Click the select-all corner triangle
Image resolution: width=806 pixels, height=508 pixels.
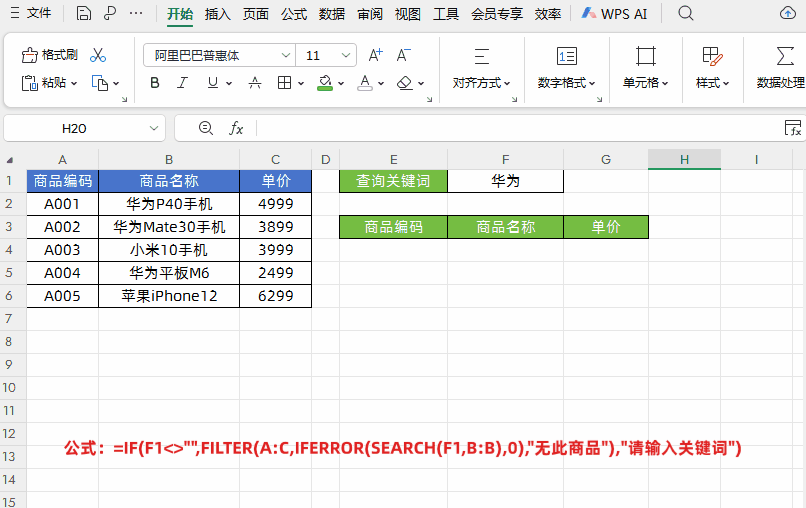[10, 160]
